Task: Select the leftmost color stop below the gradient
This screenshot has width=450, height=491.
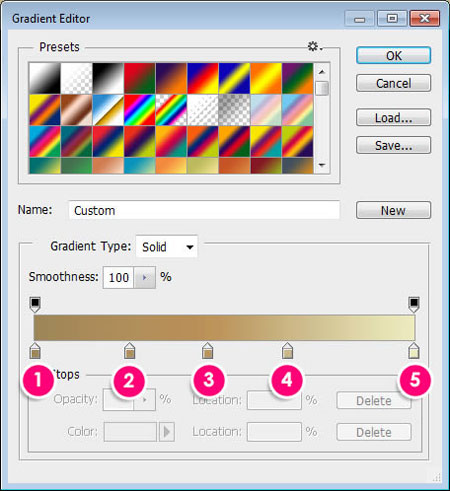Action: pos(35,350)
